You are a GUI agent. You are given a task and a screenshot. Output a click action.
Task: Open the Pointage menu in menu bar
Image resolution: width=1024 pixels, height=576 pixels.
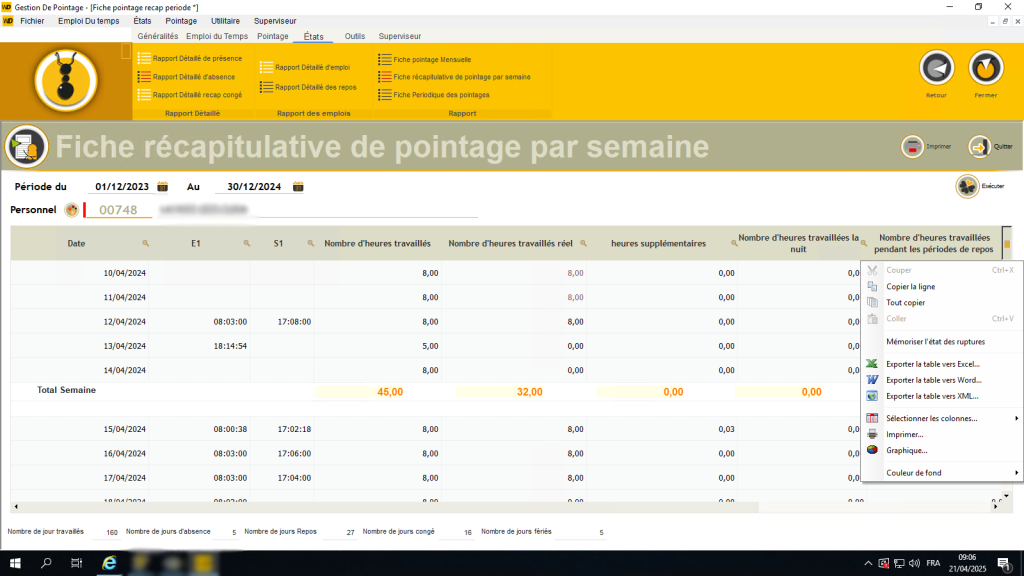pos(180,20)
